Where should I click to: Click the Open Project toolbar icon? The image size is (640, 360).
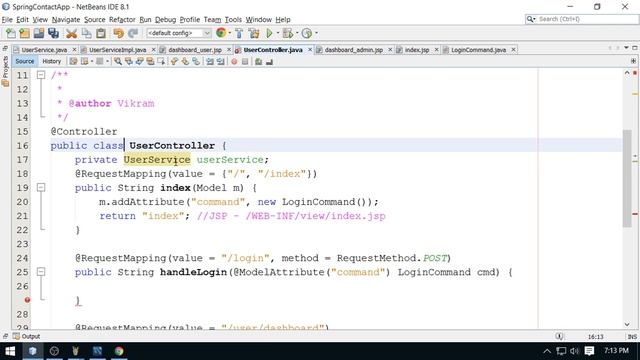[x=39, y=33]
